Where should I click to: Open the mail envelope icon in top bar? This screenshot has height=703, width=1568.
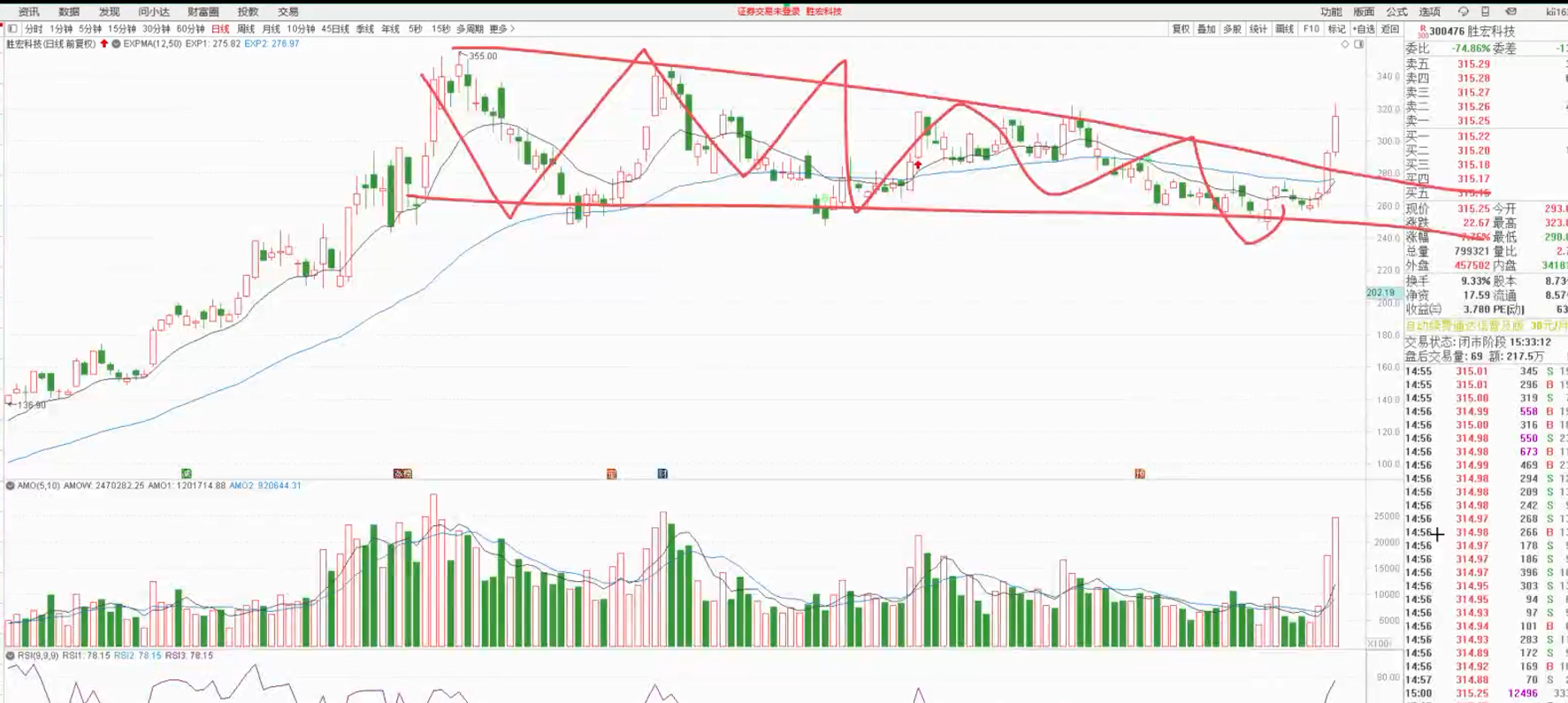(1511, 11)
